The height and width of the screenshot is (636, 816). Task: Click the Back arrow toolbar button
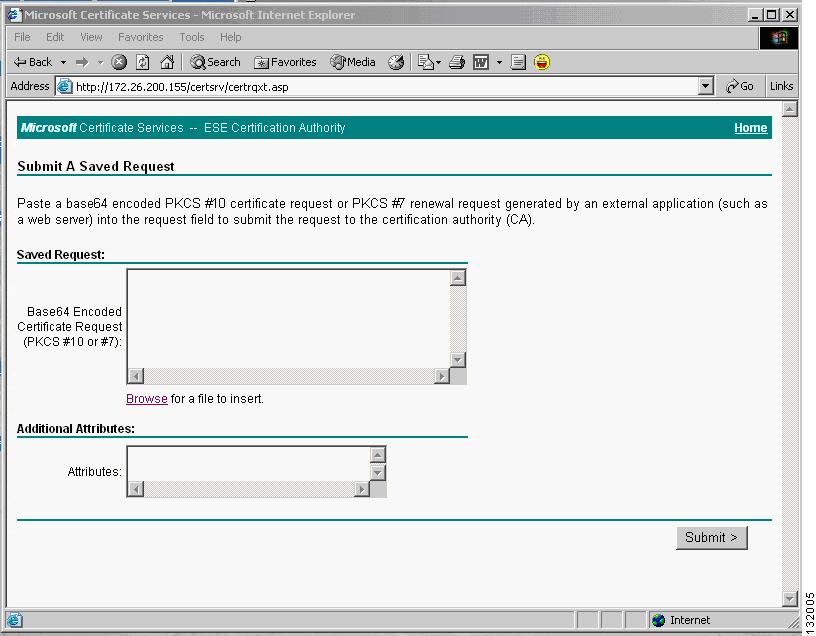[33, 62]
